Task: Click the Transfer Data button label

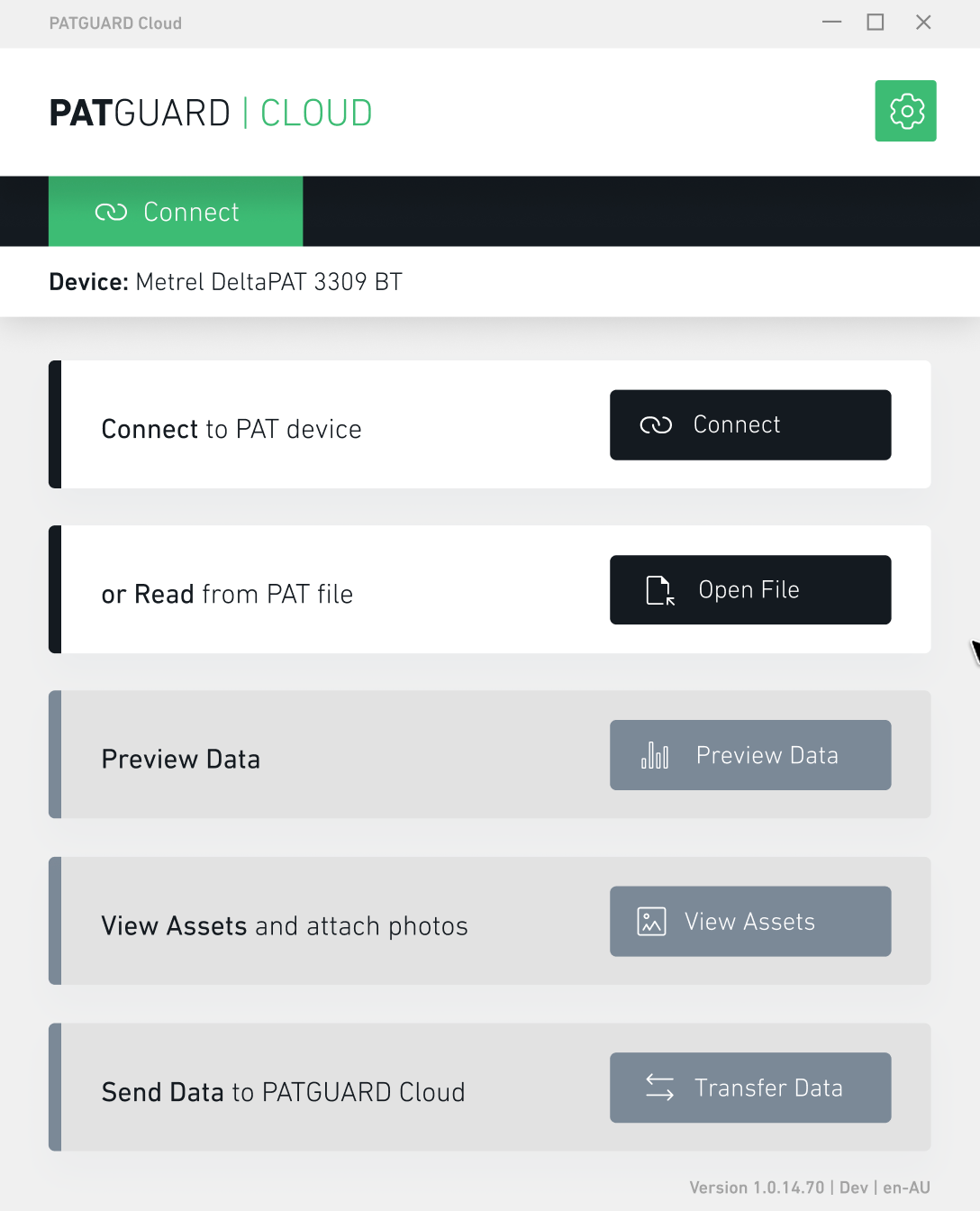Action: coord(768,1088)
